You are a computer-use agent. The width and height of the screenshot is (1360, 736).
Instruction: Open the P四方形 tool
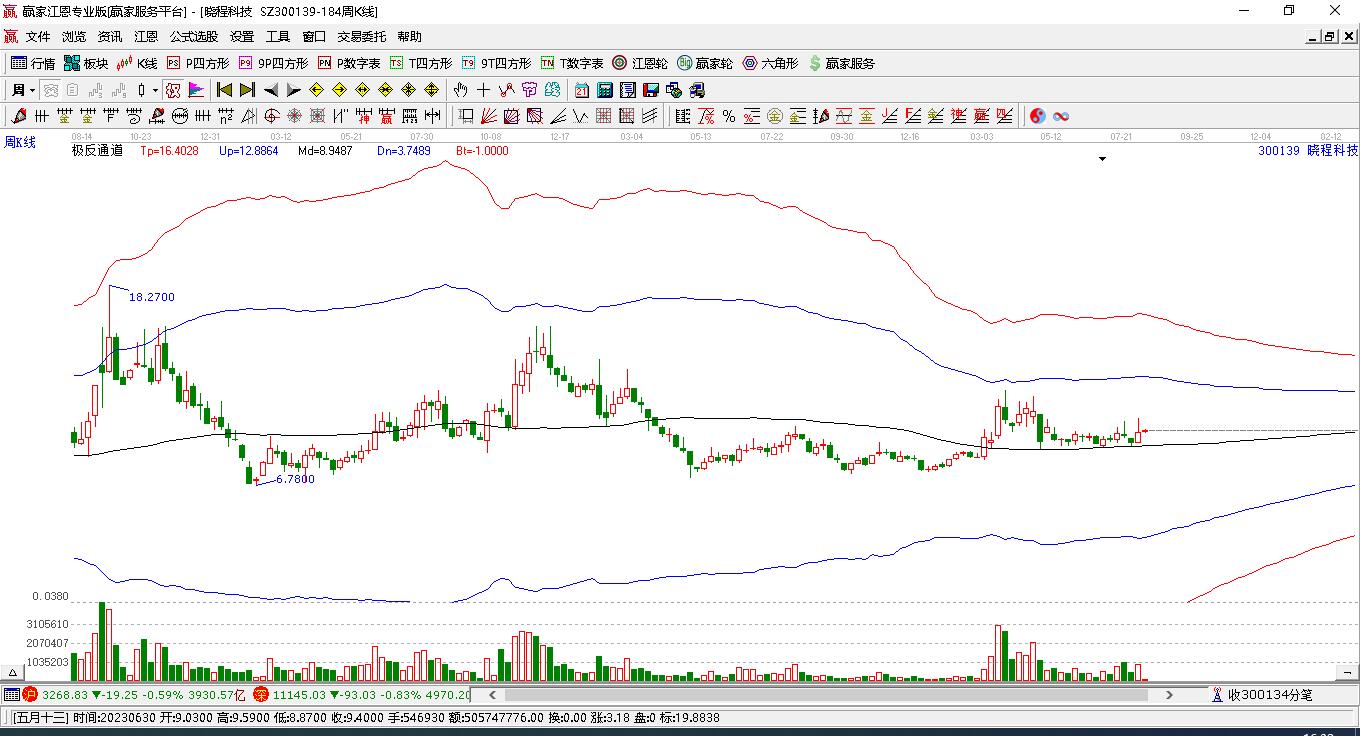pyautogui.click(x=197, y=63)
